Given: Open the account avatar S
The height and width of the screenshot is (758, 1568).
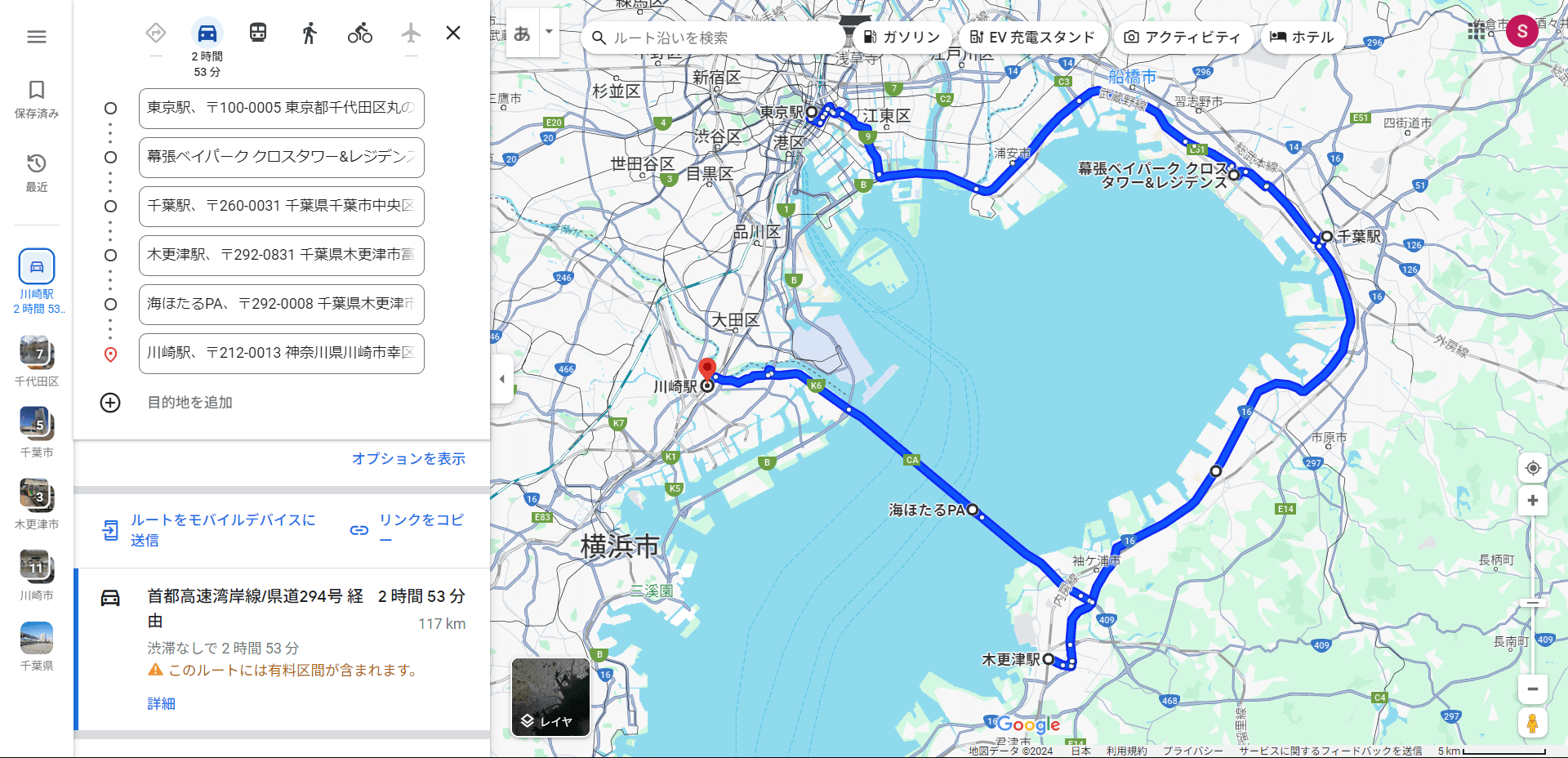Looking at the screenshot, I should (x=1522, y=31).
